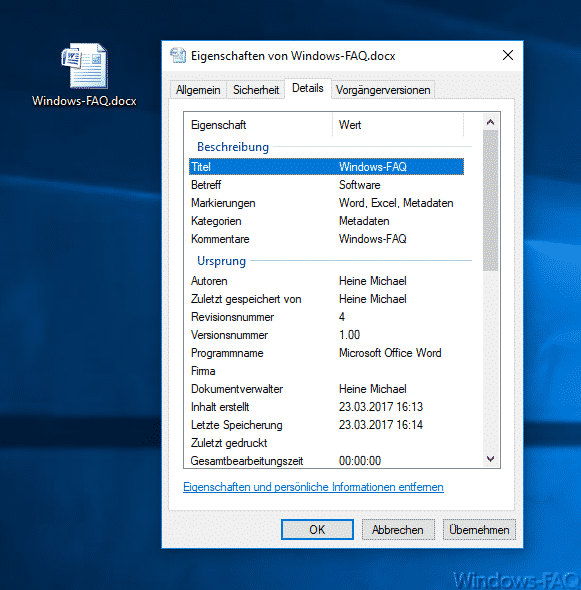Click the Übernehmen button
The height and width of the screenshot is (590, 581).
coord(479,529)
